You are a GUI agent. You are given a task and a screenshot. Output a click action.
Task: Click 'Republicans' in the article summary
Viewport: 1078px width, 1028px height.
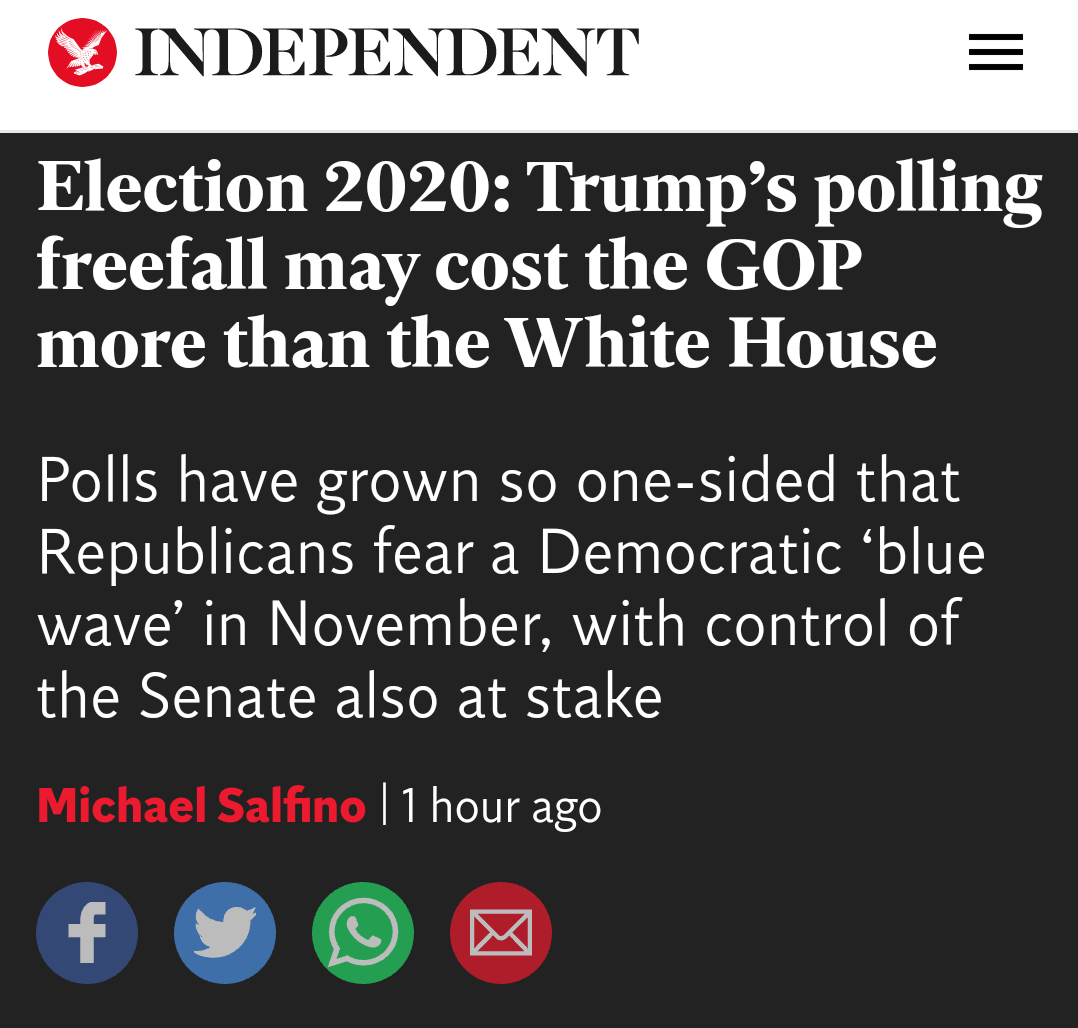point(195,554)
